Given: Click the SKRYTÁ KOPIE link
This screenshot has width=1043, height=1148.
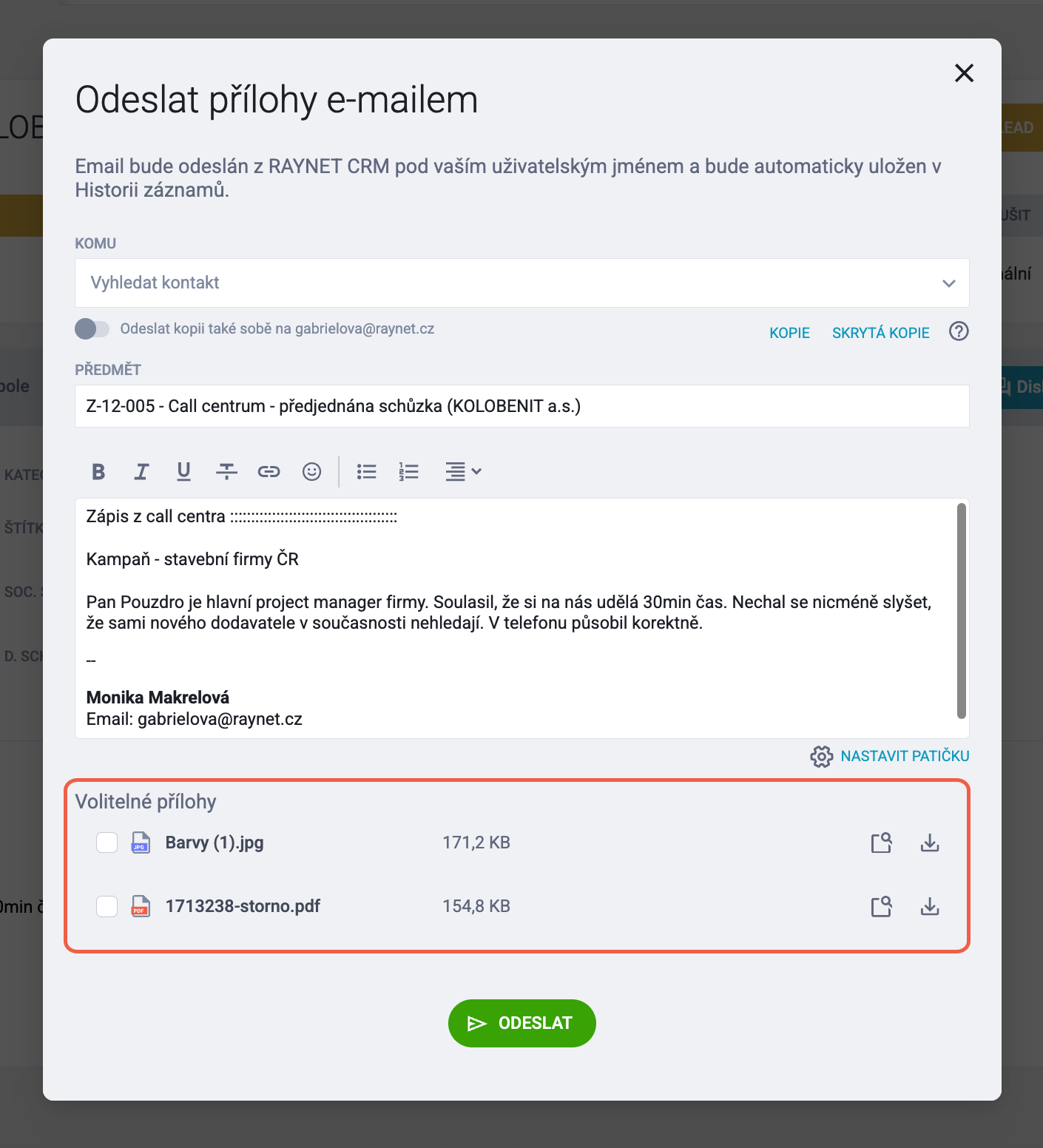Looking at the screenshot, I should (x=880, y=333).
